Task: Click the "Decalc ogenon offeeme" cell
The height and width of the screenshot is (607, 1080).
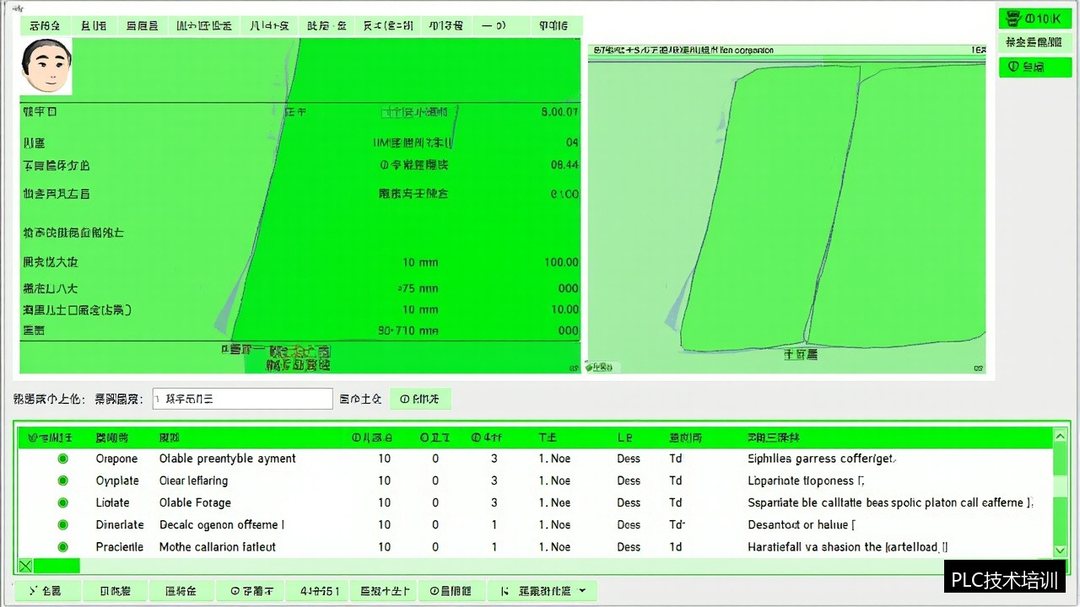Action: (x=221, y=525)
